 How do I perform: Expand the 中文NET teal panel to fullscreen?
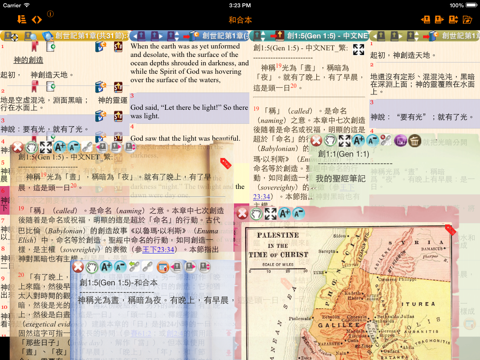coord(358,49)
